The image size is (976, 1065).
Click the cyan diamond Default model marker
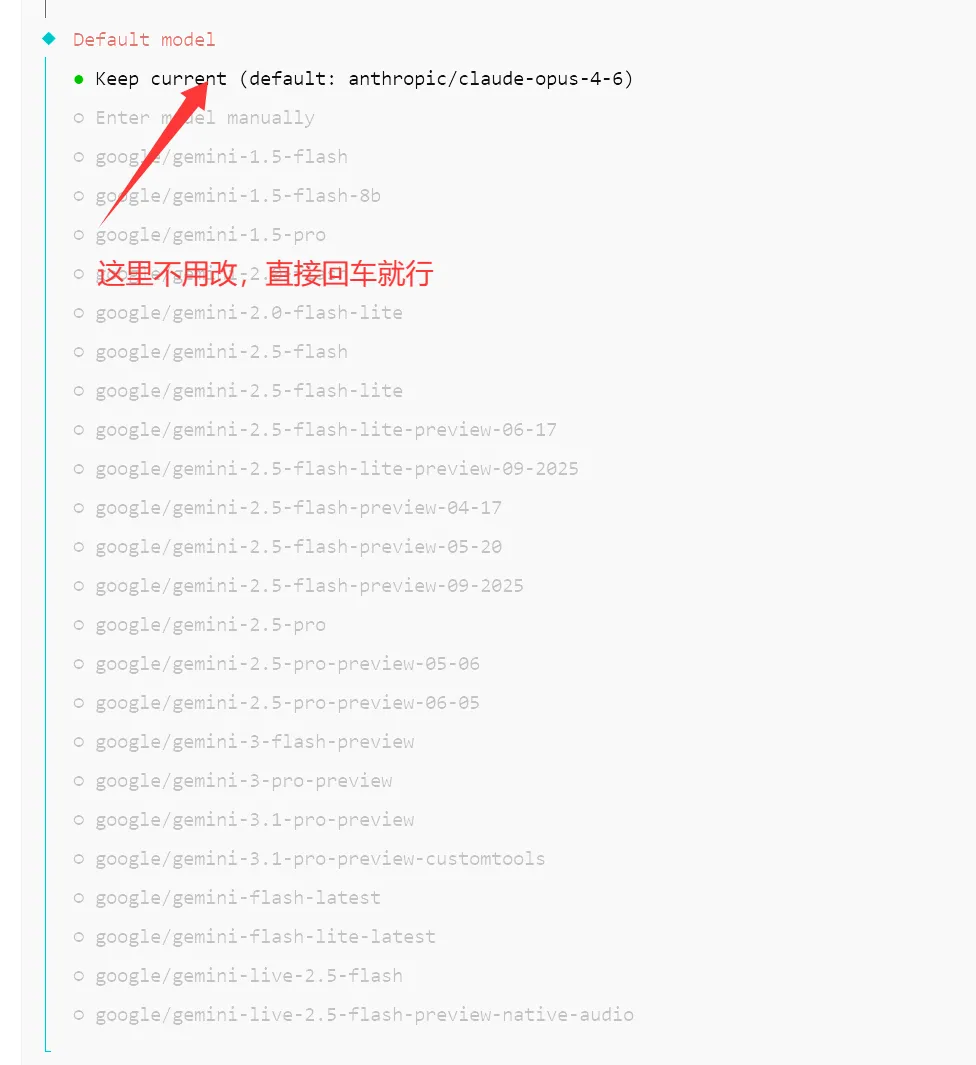49,39
